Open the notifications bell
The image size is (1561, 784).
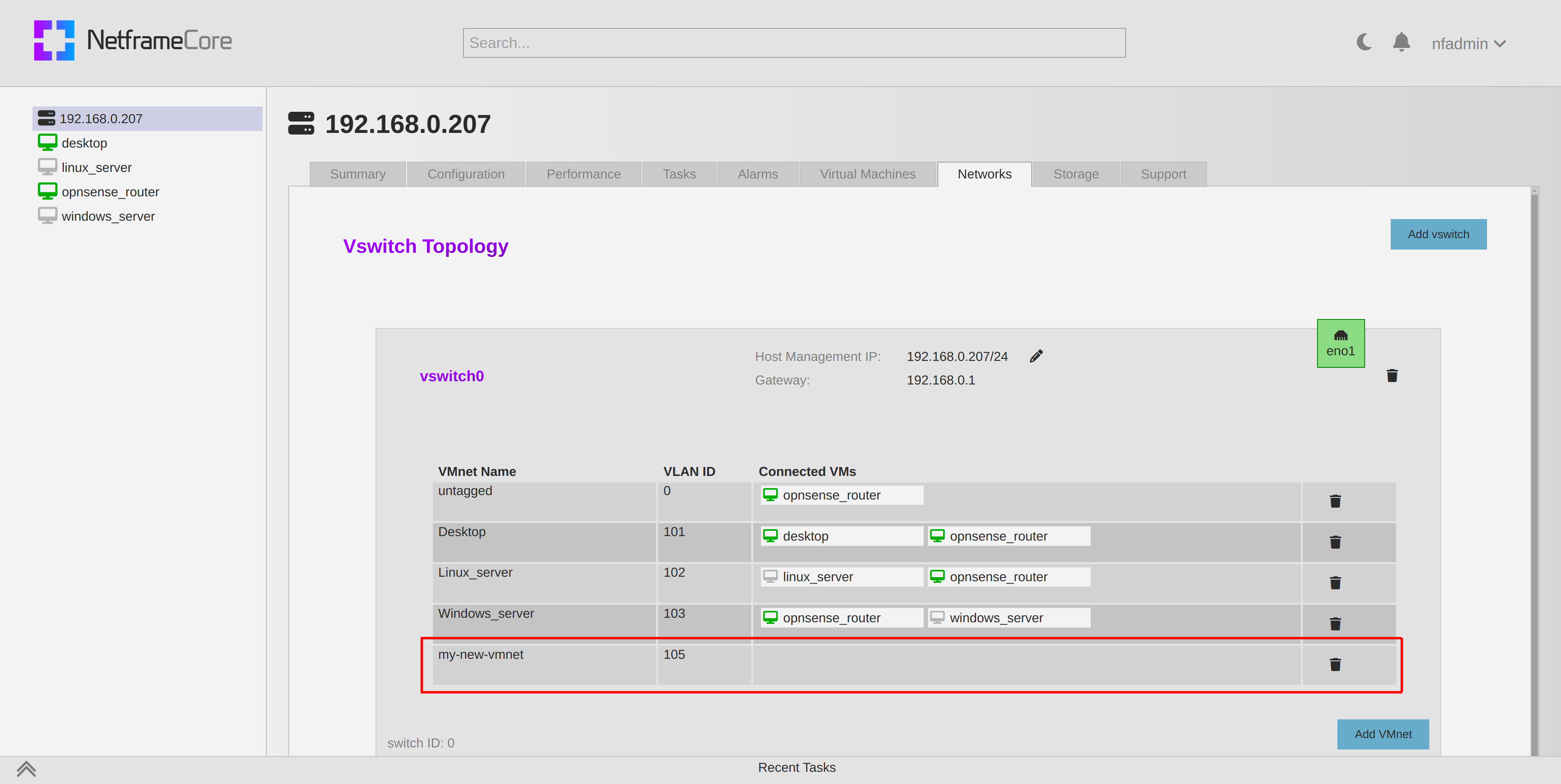pos(1401,42)
